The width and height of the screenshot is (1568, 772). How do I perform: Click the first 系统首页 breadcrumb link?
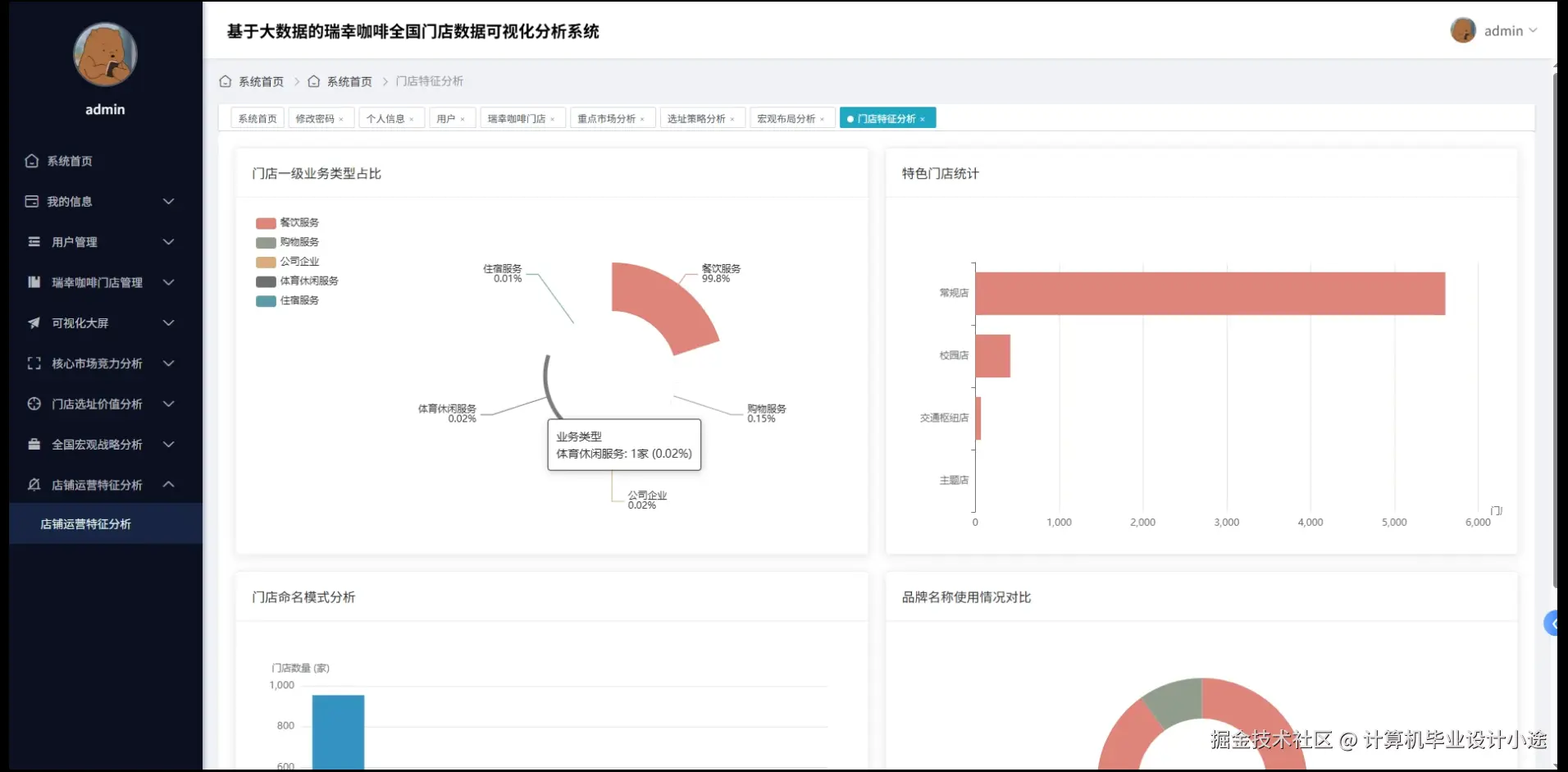tap(261, 81)
